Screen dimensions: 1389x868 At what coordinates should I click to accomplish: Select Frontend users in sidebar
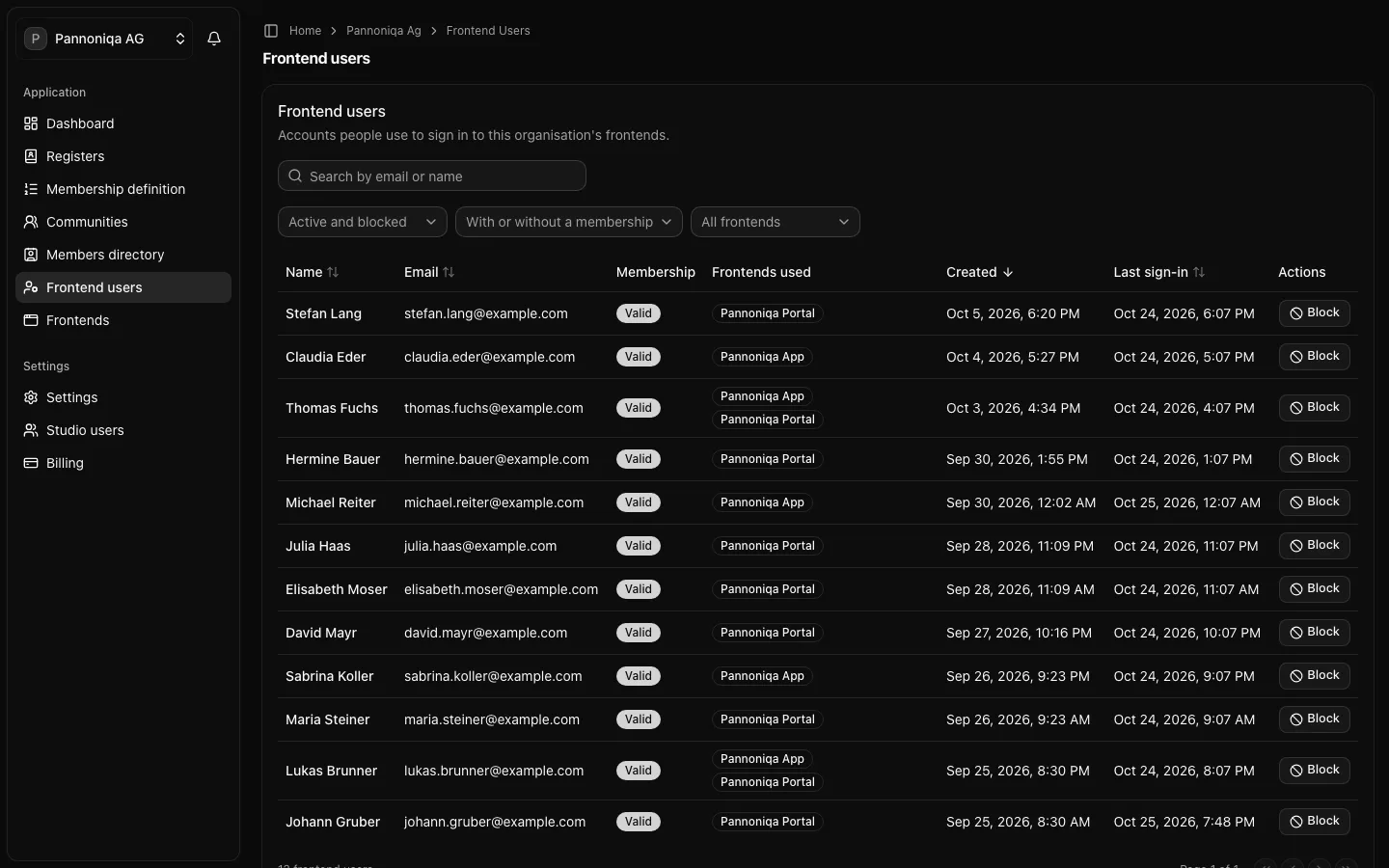point(123,287)
